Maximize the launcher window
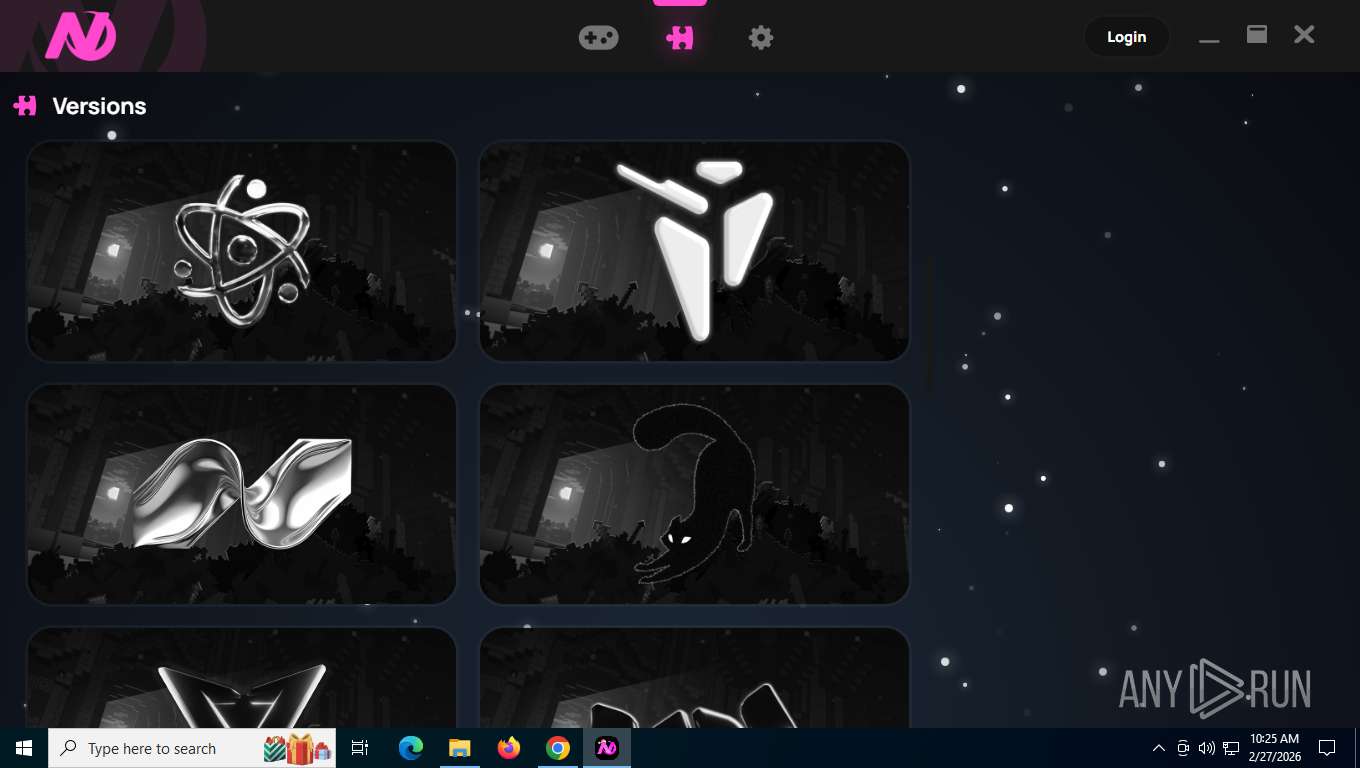Viewport: 1360px width, 768px height. pos(1257,35)
